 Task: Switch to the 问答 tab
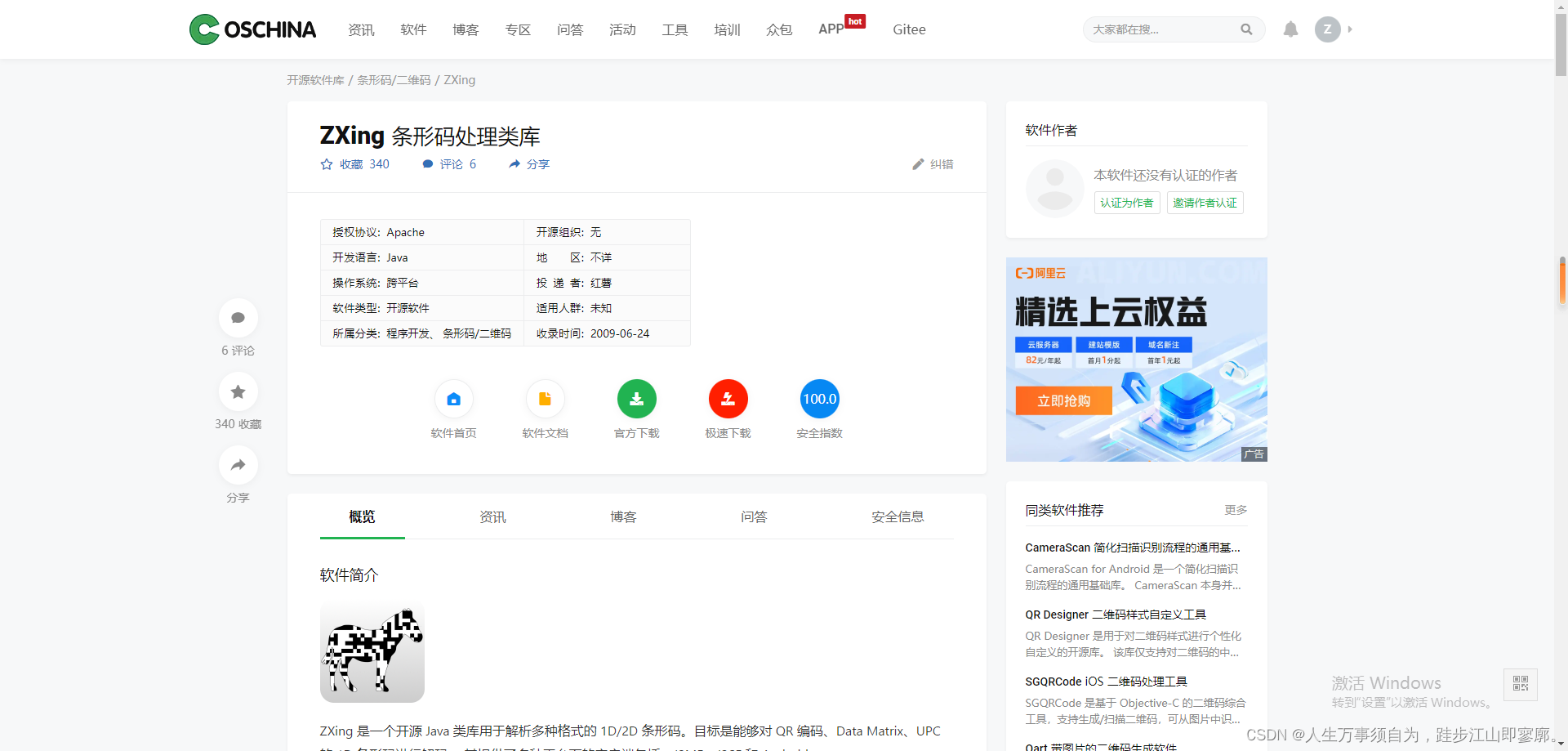(754, 516)
